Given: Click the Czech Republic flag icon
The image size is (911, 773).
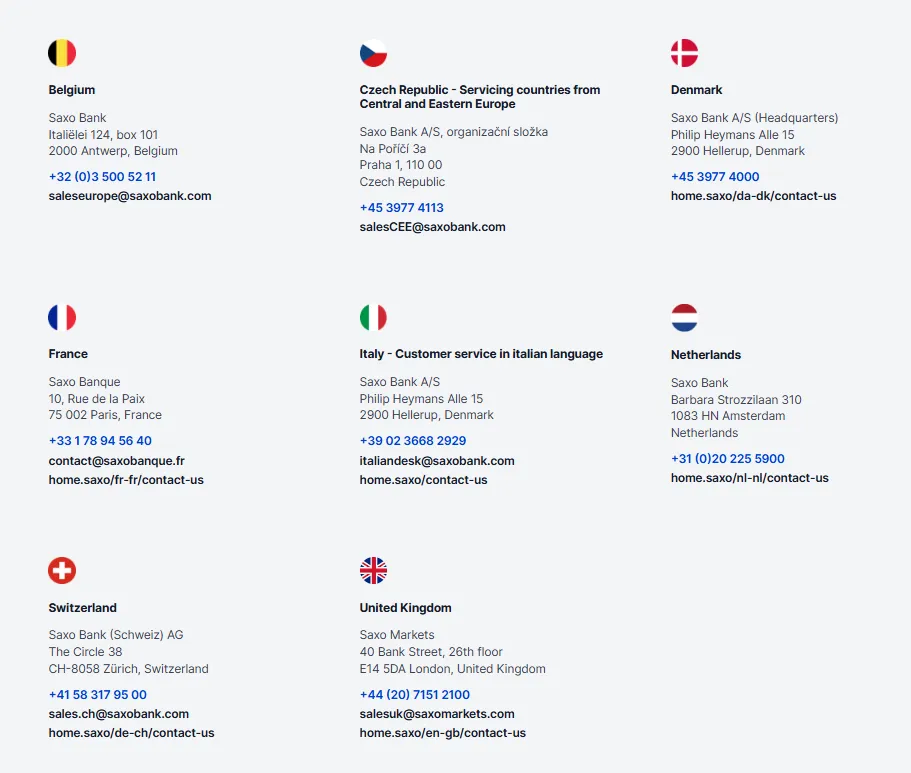Looking at the screenshot, I should (373, 53).
